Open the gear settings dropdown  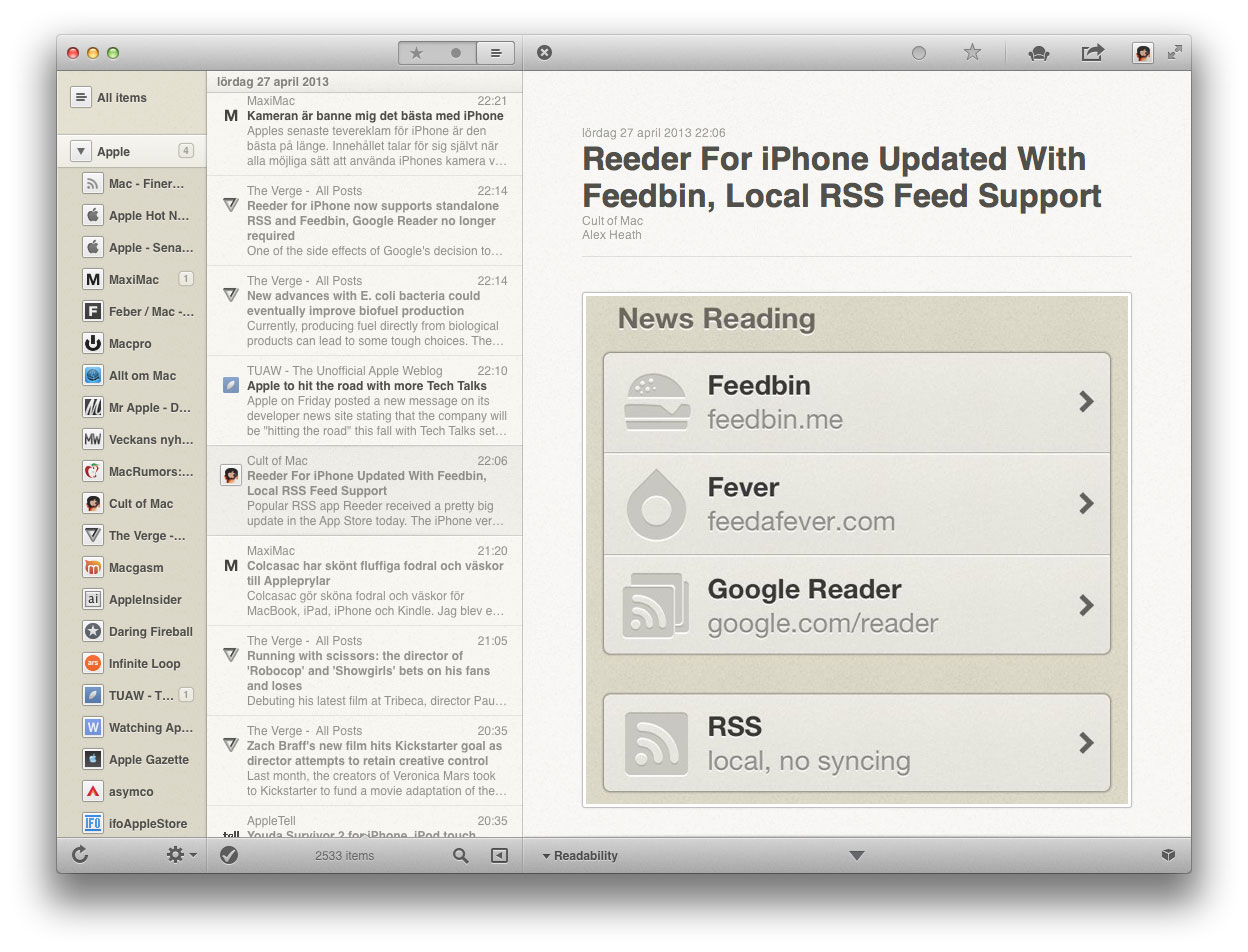pyautogui.click(x=181, y=855)
